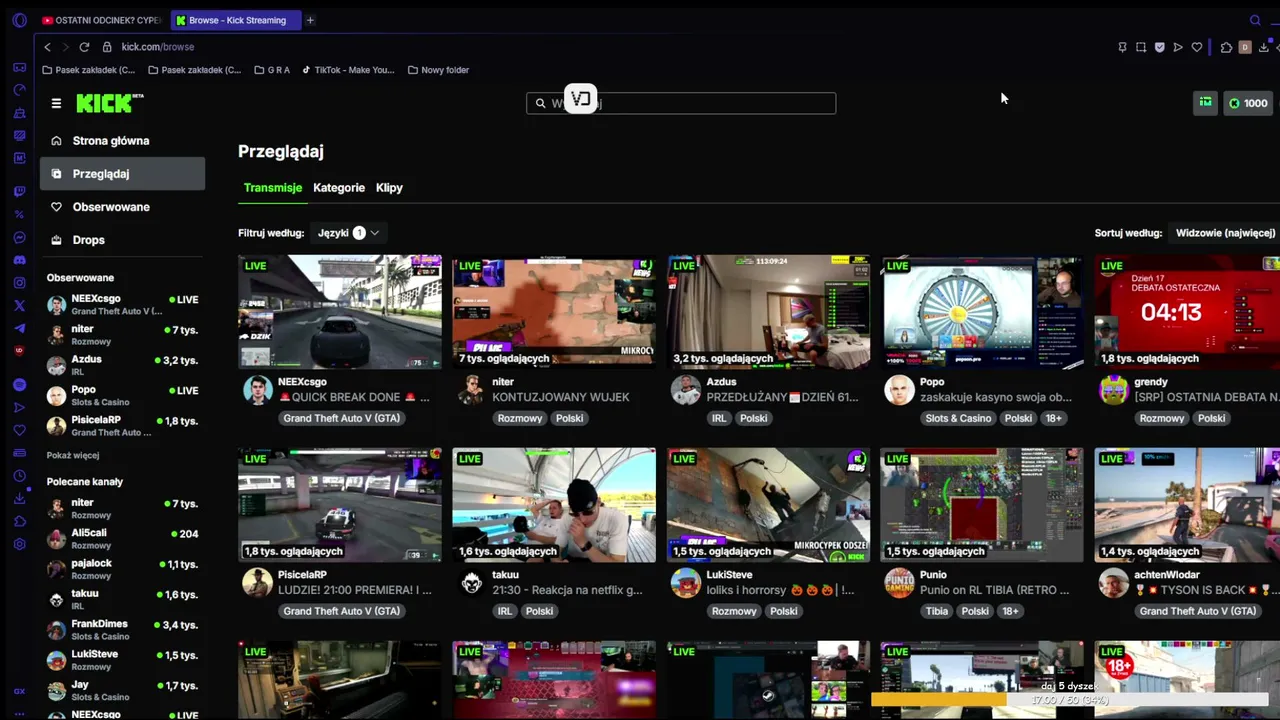Search tabs with the magnifier icon
The width and height of the screenshot is (1280, 720).
pyautogui.click(x=1255, y=20)
